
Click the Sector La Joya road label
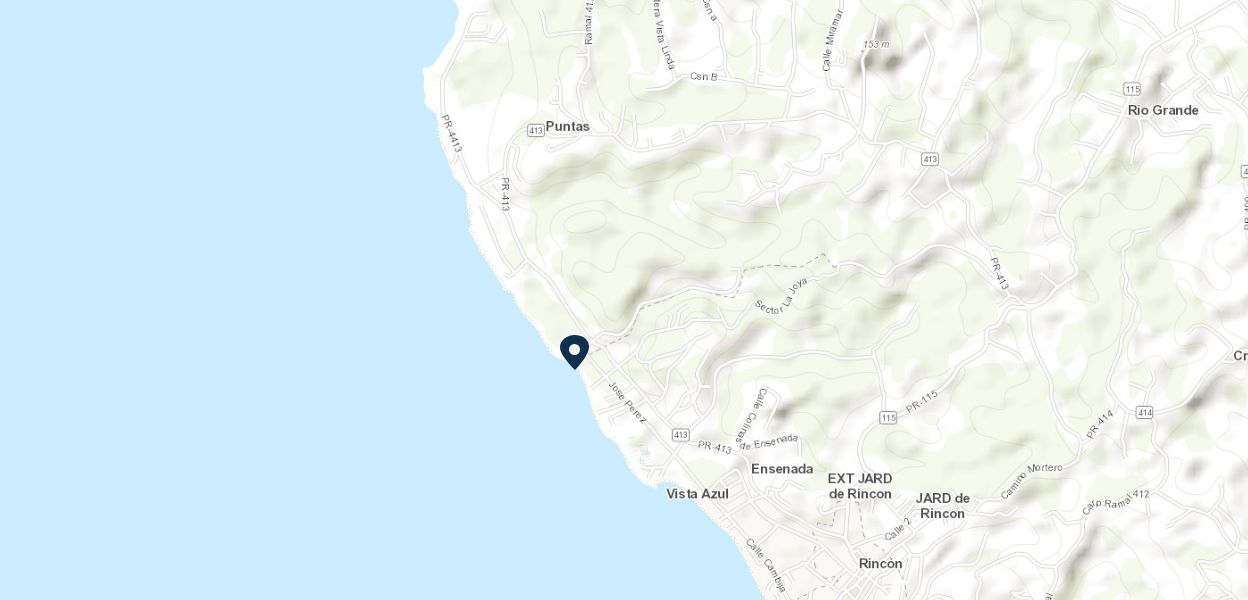[781, 295]
